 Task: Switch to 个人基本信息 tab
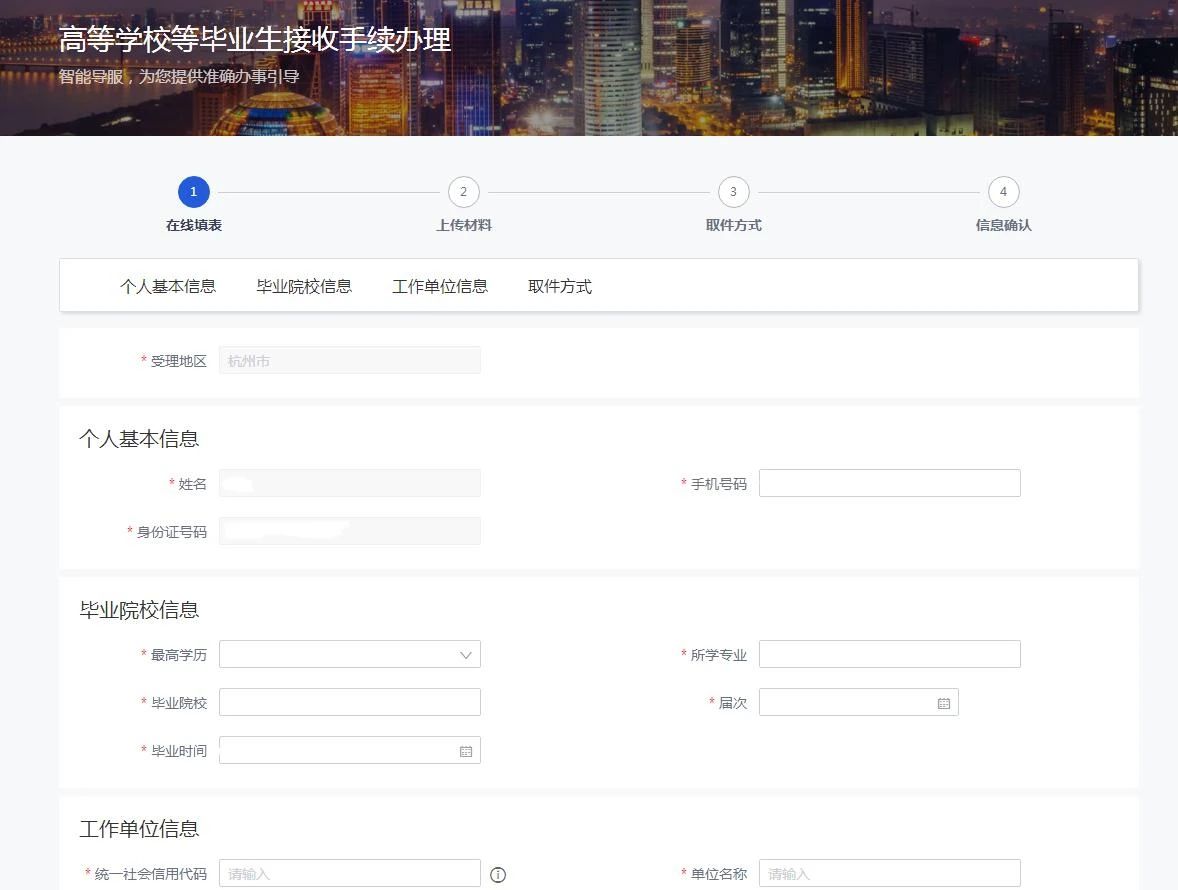168,286
